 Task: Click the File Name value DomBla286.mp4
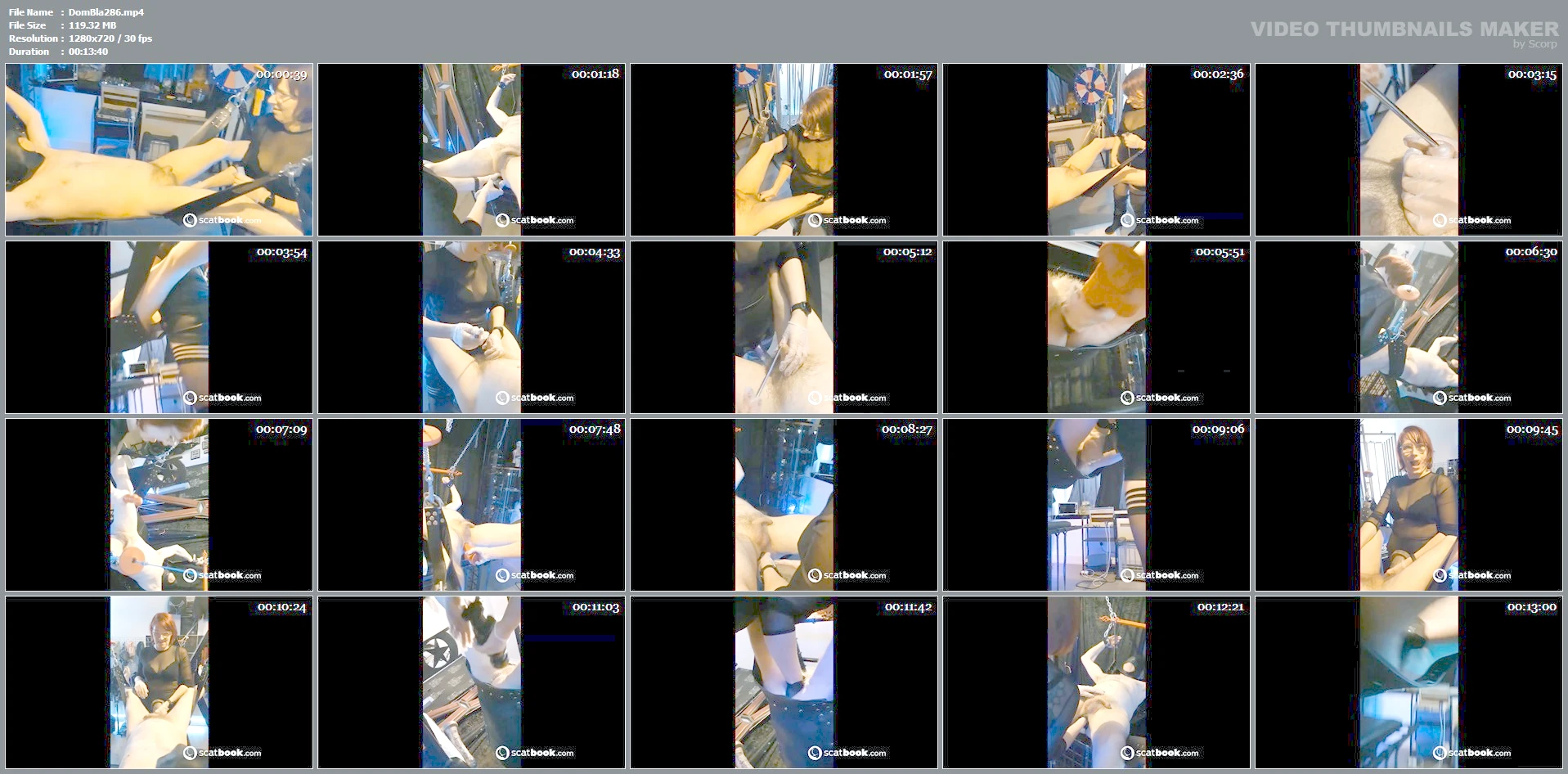click(x=106, y=12)
